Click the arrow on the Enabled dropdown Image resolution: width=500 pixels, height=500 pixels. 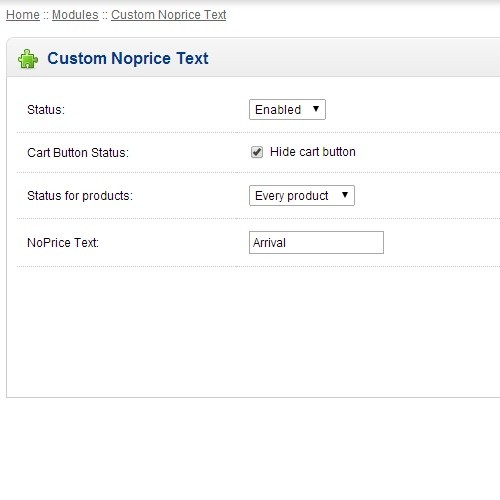[316, 109]
